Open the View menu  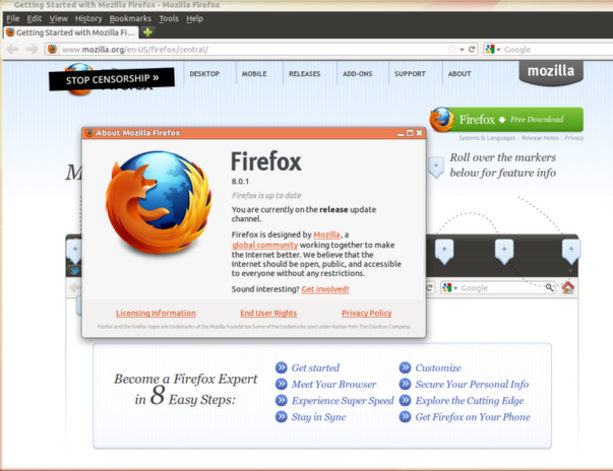[59, 18]
